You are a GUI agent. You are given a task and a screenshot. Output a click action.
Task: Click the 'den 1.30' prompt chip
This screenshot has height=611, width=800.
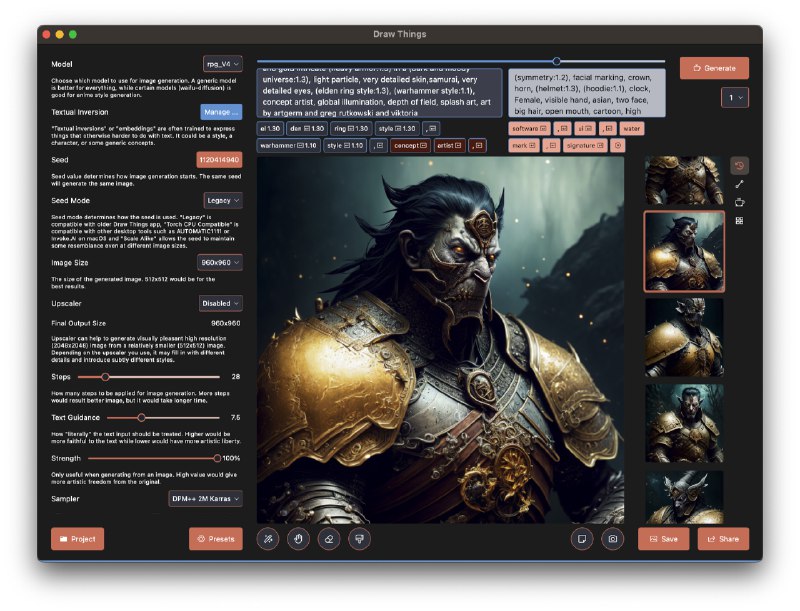coord(307,129)
